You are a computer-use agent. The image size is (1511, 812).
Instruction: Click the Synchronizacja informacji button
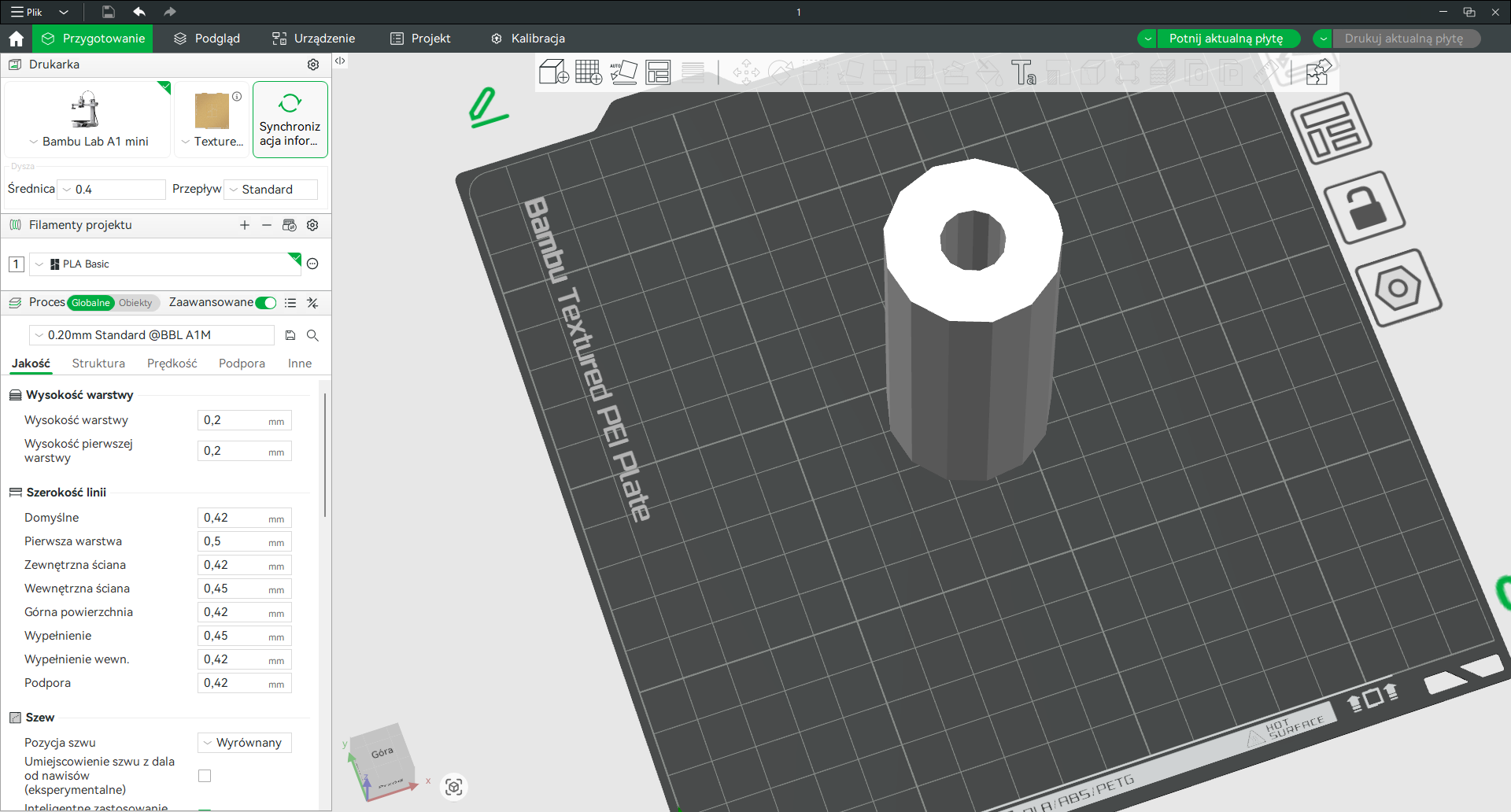(290, 120)
